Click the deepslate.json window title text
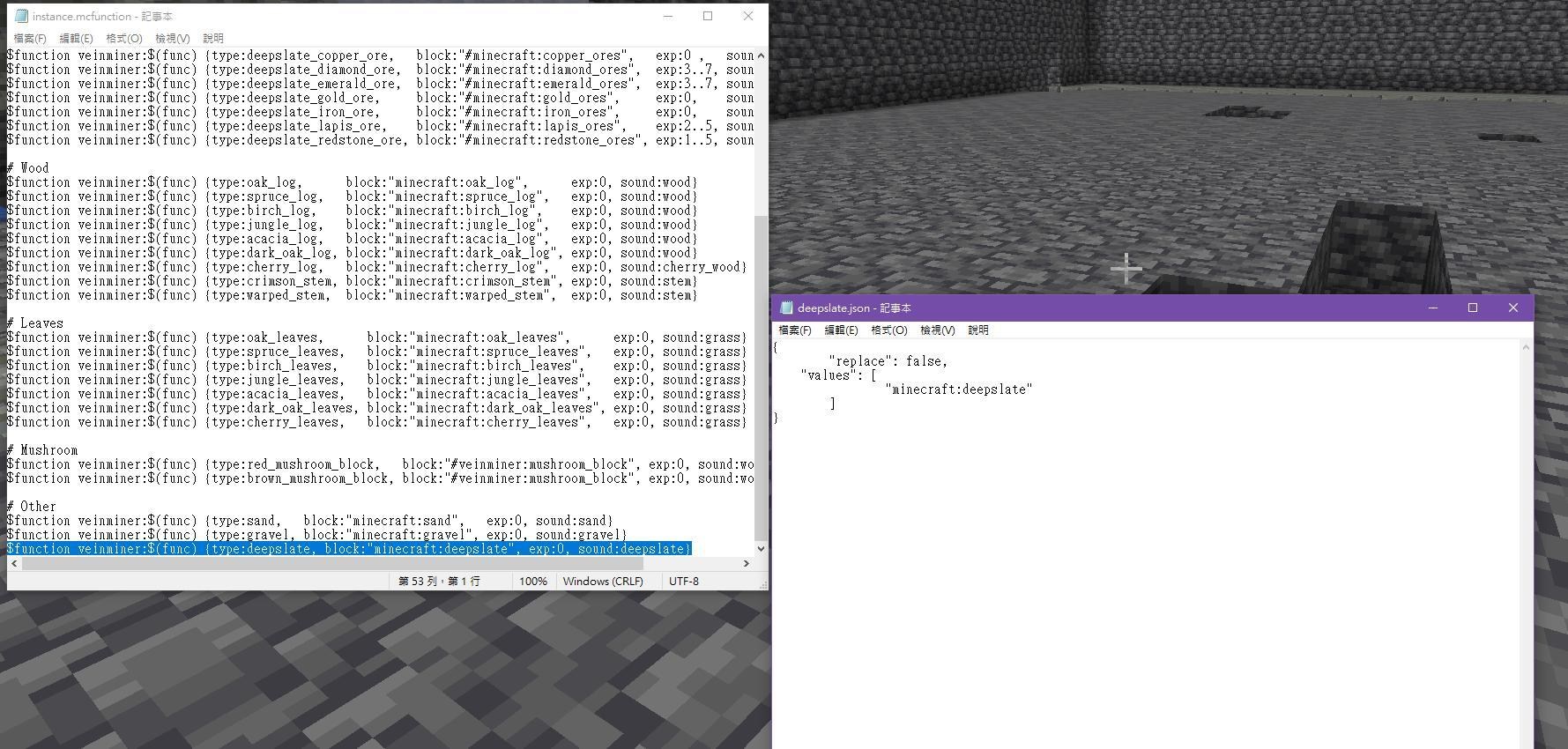This screenshot has width=1568, height=749. point(854,308)
